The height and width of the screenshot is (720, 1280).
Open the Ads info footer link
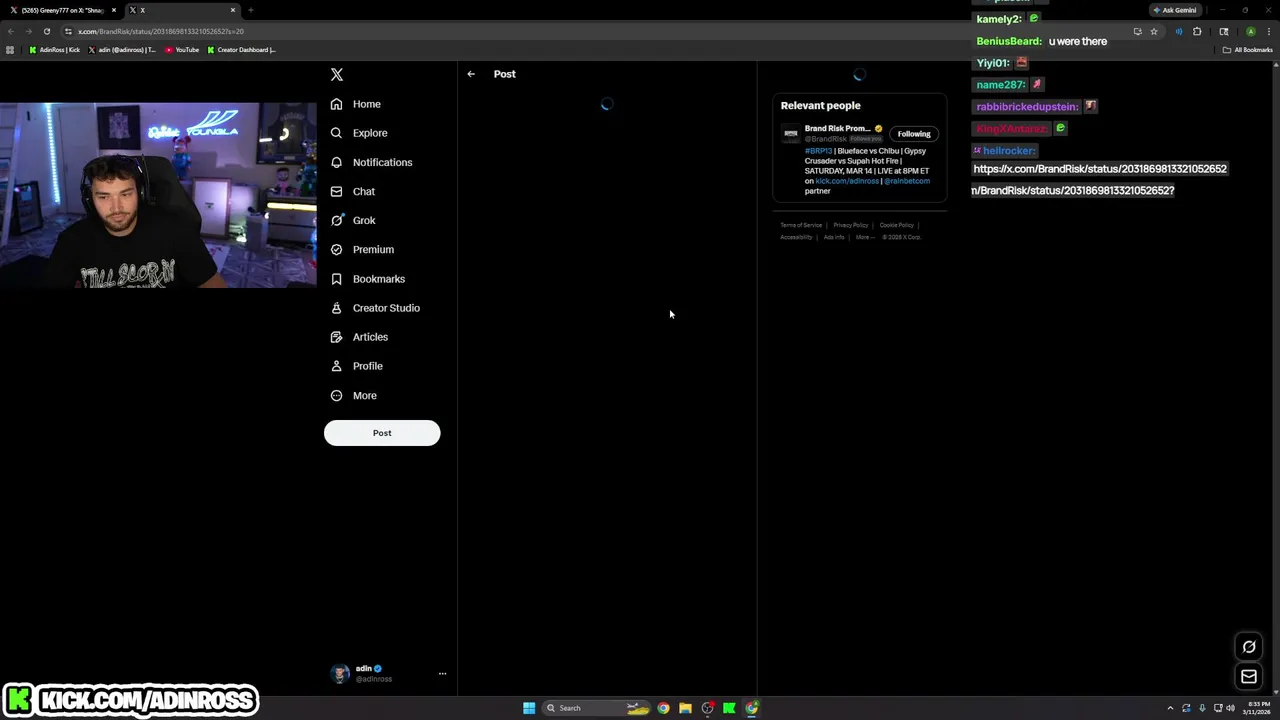834,237
